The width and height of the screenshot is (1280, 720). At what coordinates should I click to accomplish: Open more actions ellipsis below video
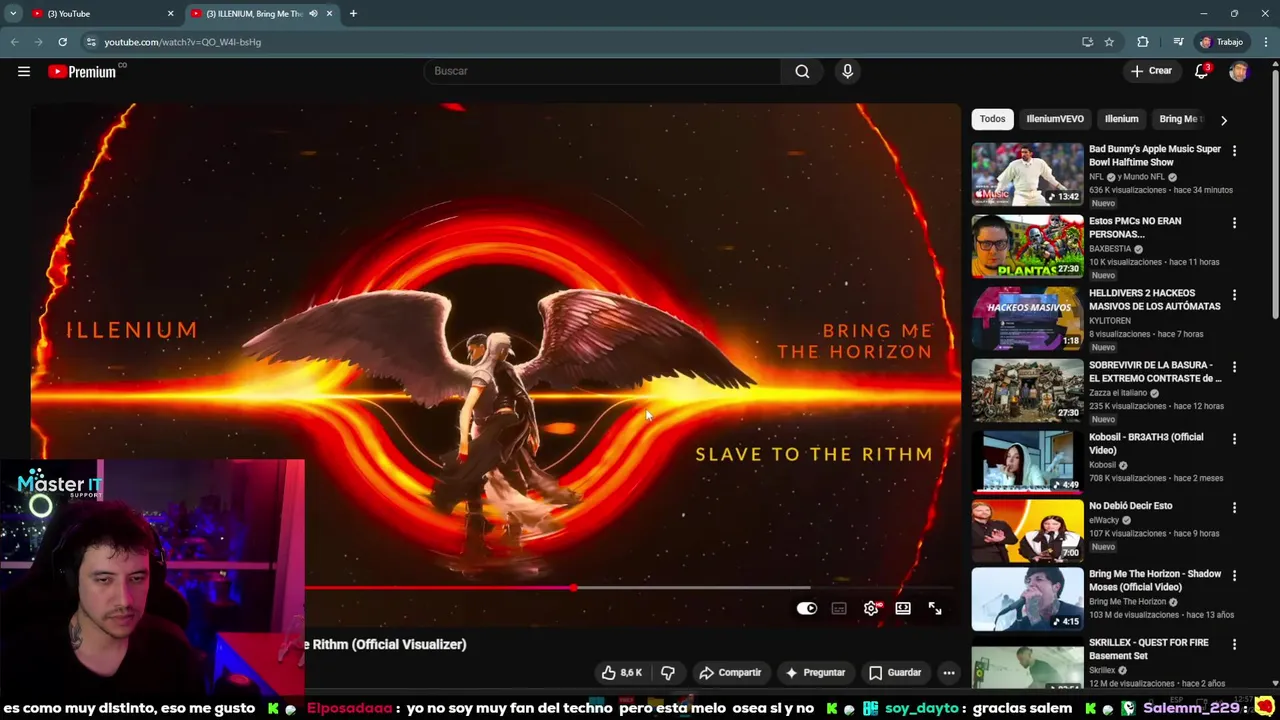(x=949, y=673)
